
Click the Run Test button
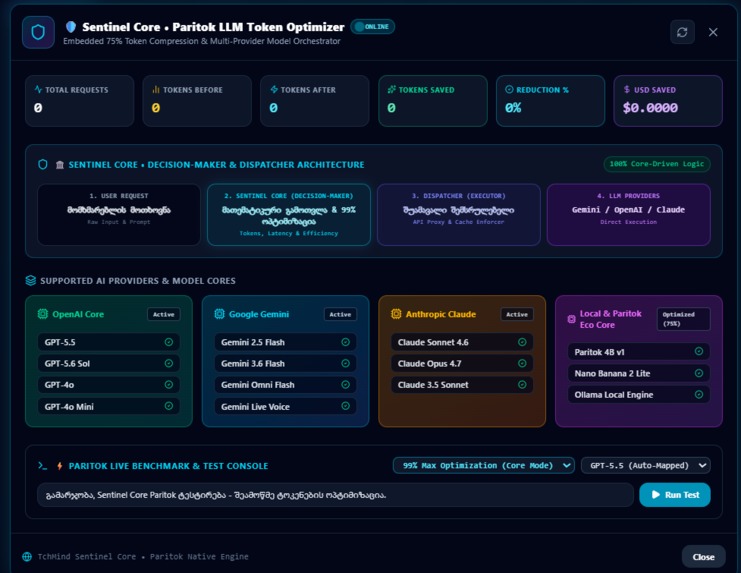(x=674, y=495)
